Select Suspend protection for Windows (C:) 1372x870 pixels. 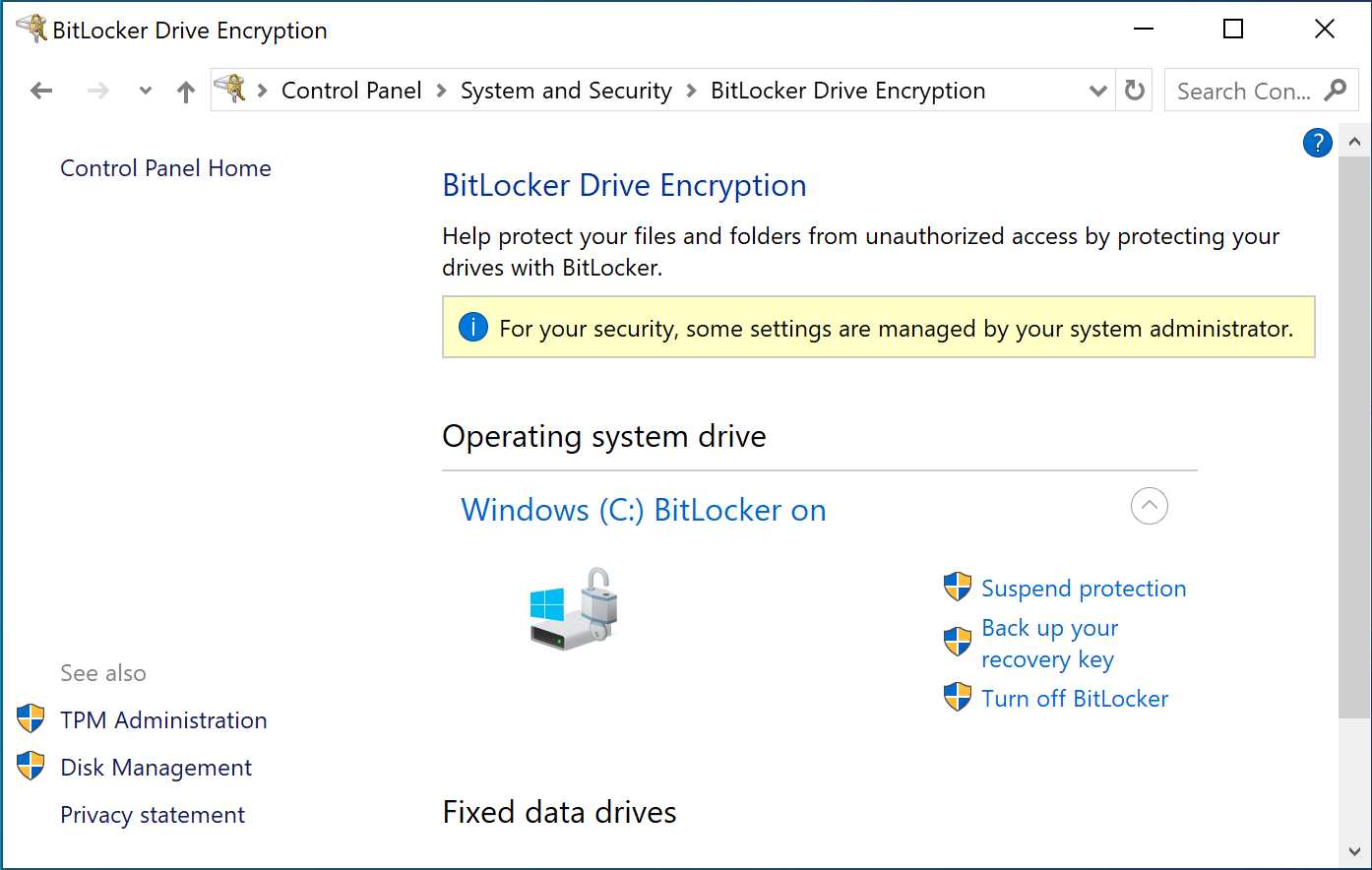1083,588
